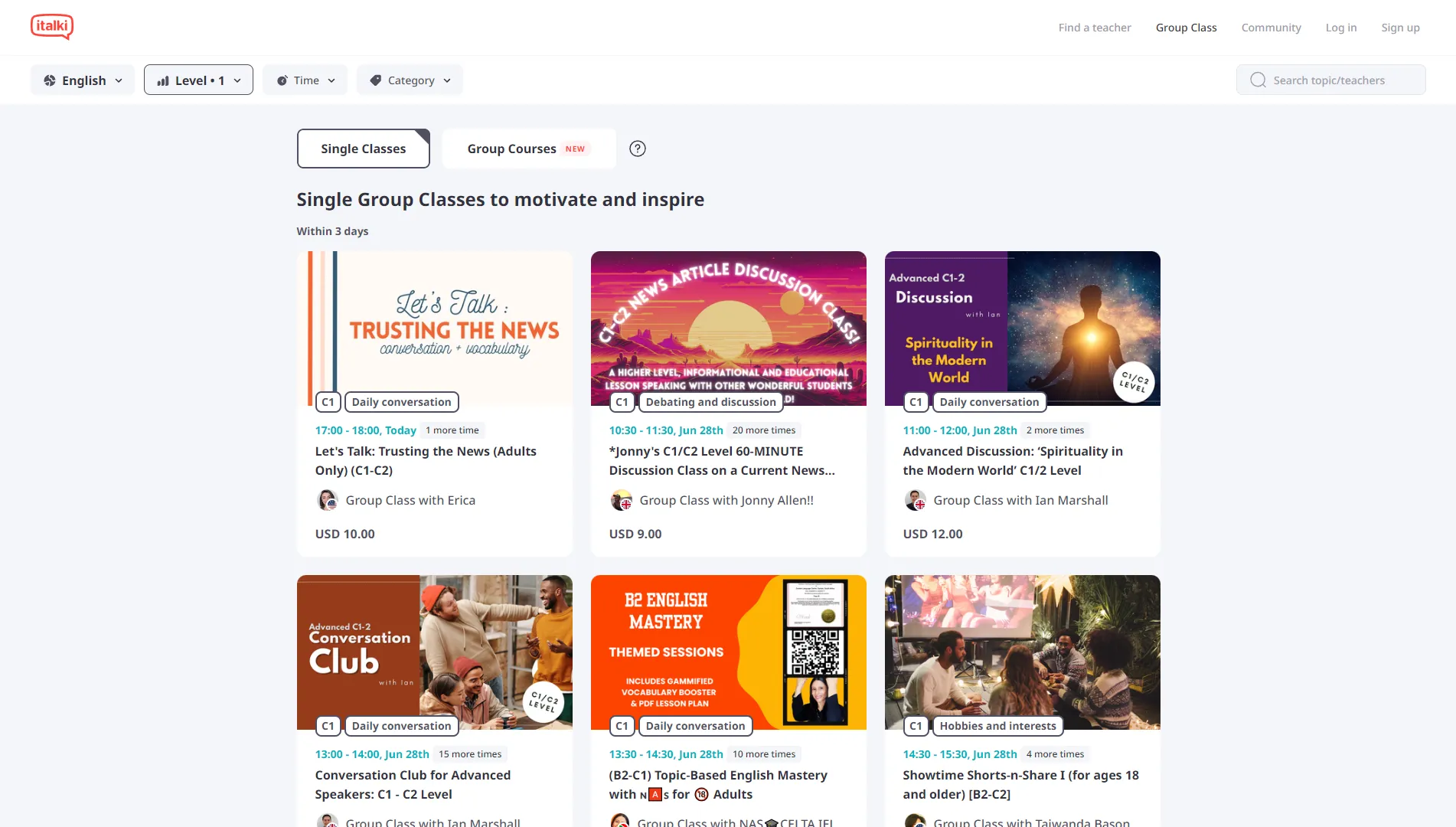Screen dimensions: 1456x827
Task: Go to Group Class in navigation
Action: 1187,28
